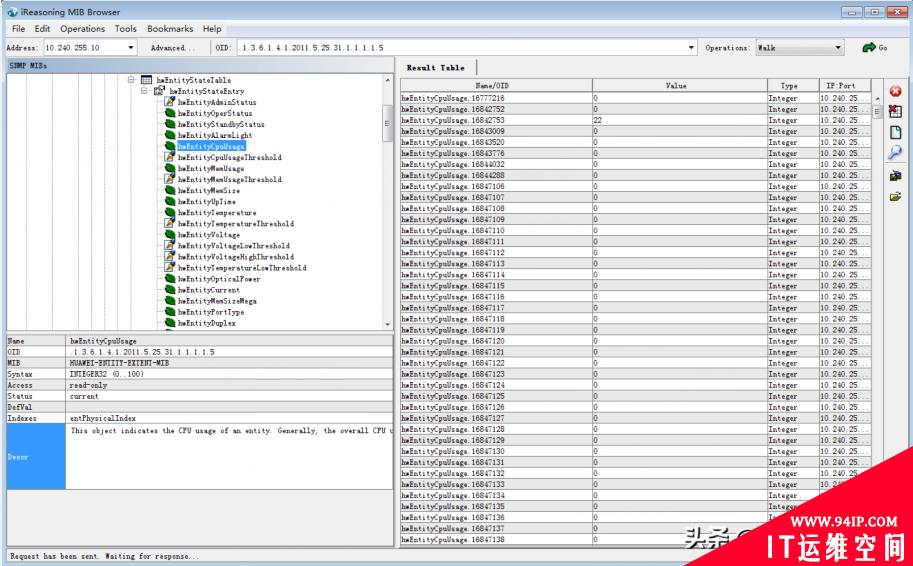Screen dimensions: 913x566
Task: Open the File menu
Action: (x=19, y=29)
